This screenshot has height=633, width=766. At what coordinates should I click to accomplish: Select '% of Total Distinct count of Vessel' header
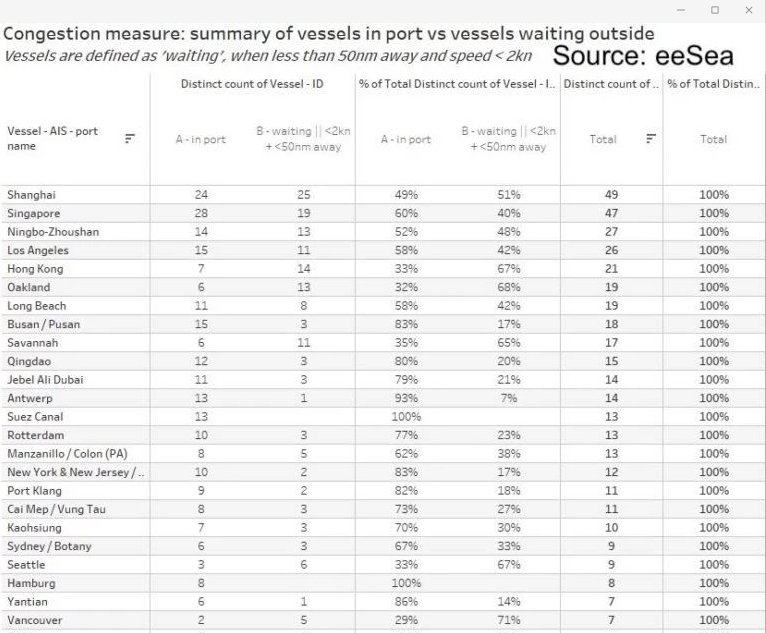[457, 83]
